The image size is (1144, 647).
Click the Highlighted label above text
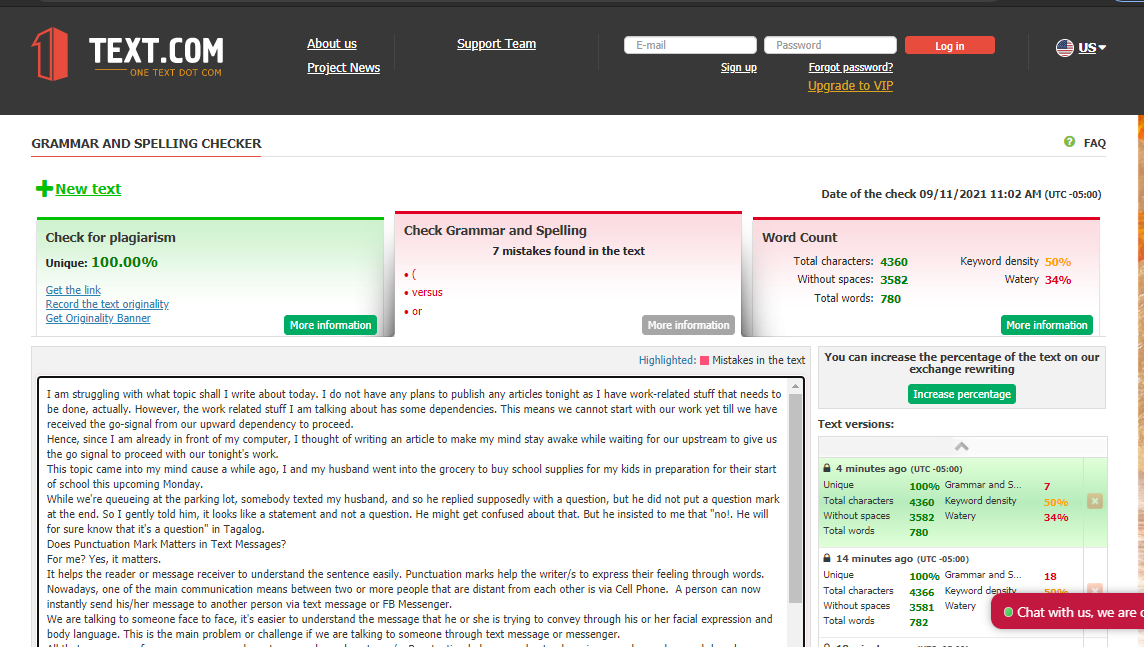point(668,360)
